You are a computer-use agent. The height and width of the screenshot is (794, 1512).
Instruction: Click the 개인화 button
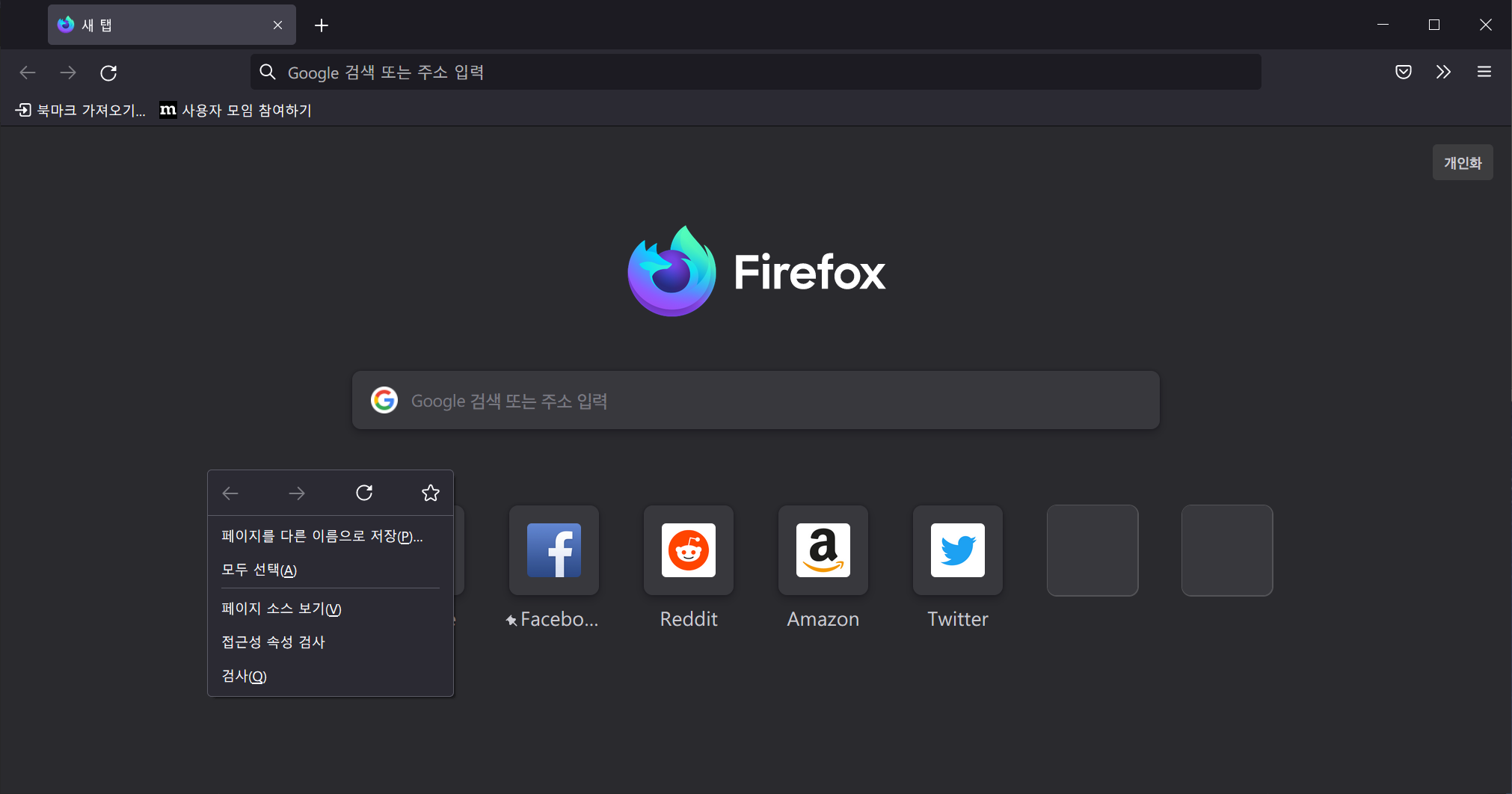(x=1463, y=162)
